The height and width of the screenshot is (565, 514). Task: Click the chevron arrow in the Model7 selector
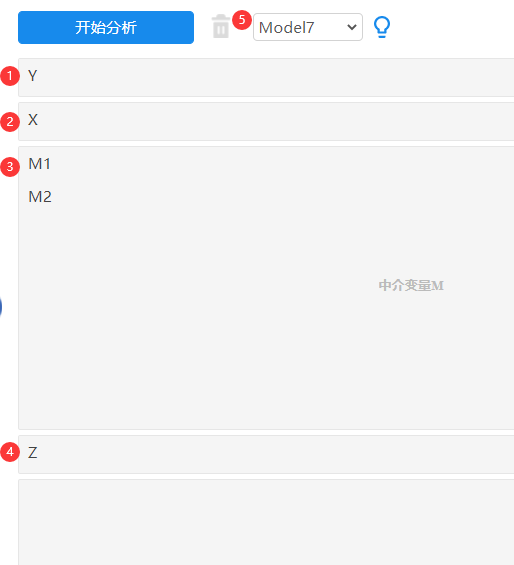click(351, 27)
